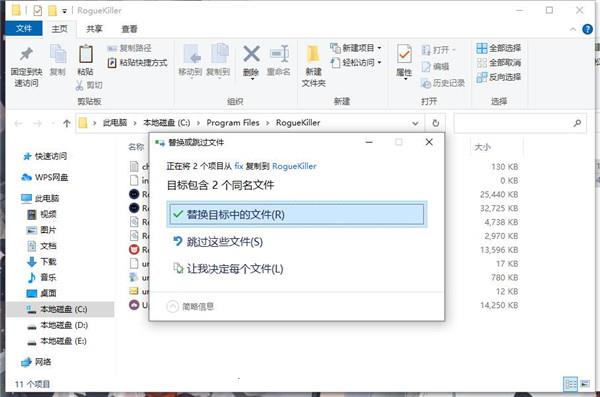Toggle fewer details in the dialog

tap(190, 306)
